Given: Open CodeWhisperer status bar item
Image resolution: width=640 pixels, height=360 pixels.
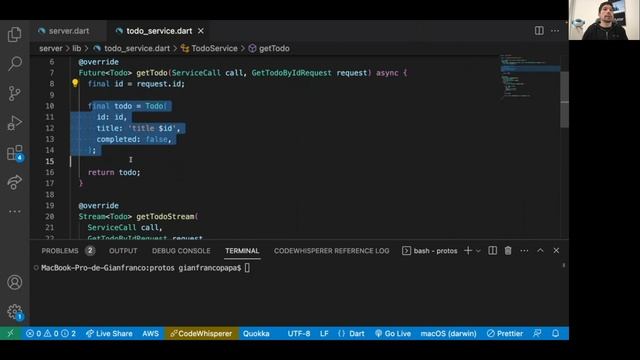Looking at the screenshot, I should (201, 333).
